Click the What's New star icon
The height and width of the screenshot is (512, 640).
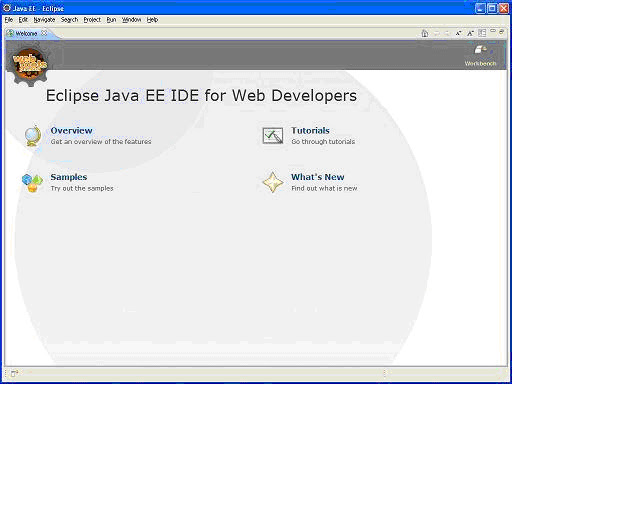pos(273,182)
